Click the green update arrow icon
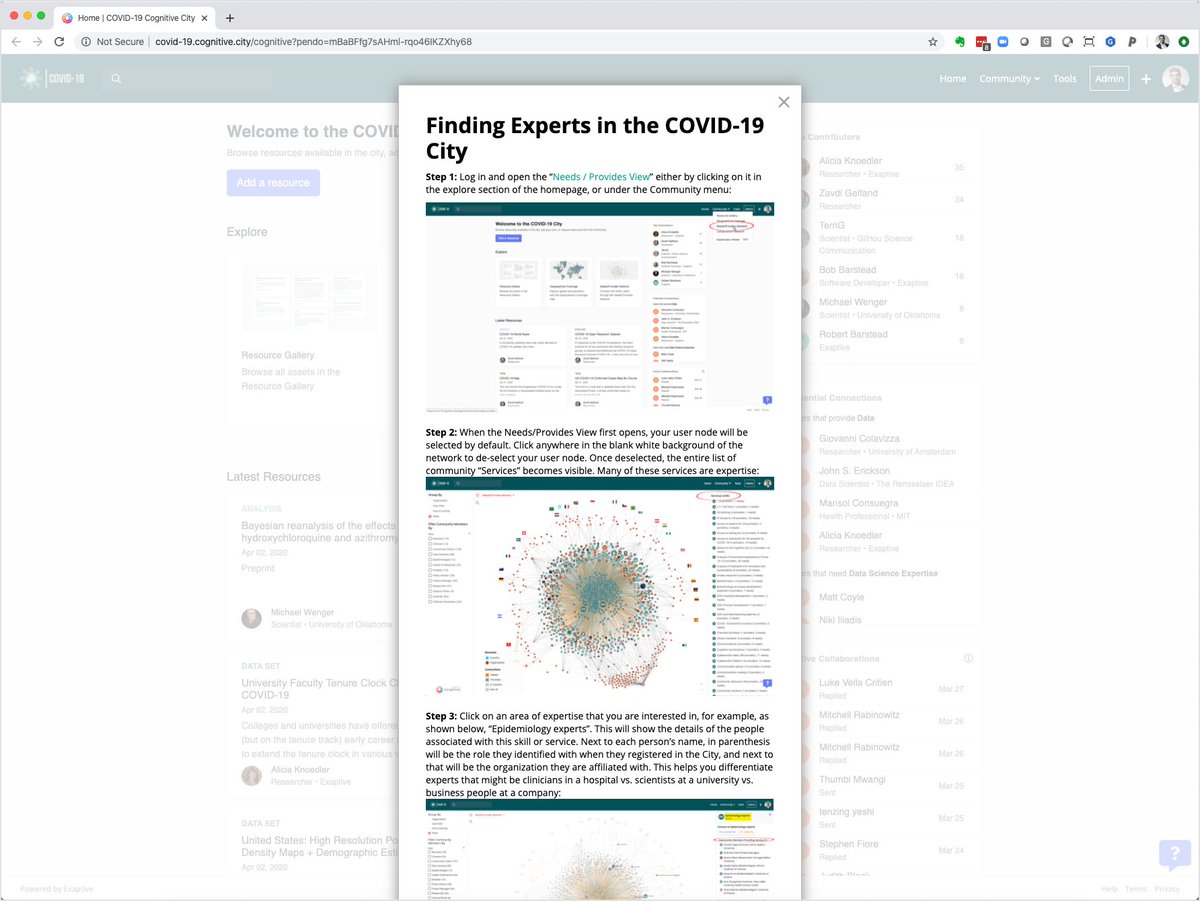 1184,42
